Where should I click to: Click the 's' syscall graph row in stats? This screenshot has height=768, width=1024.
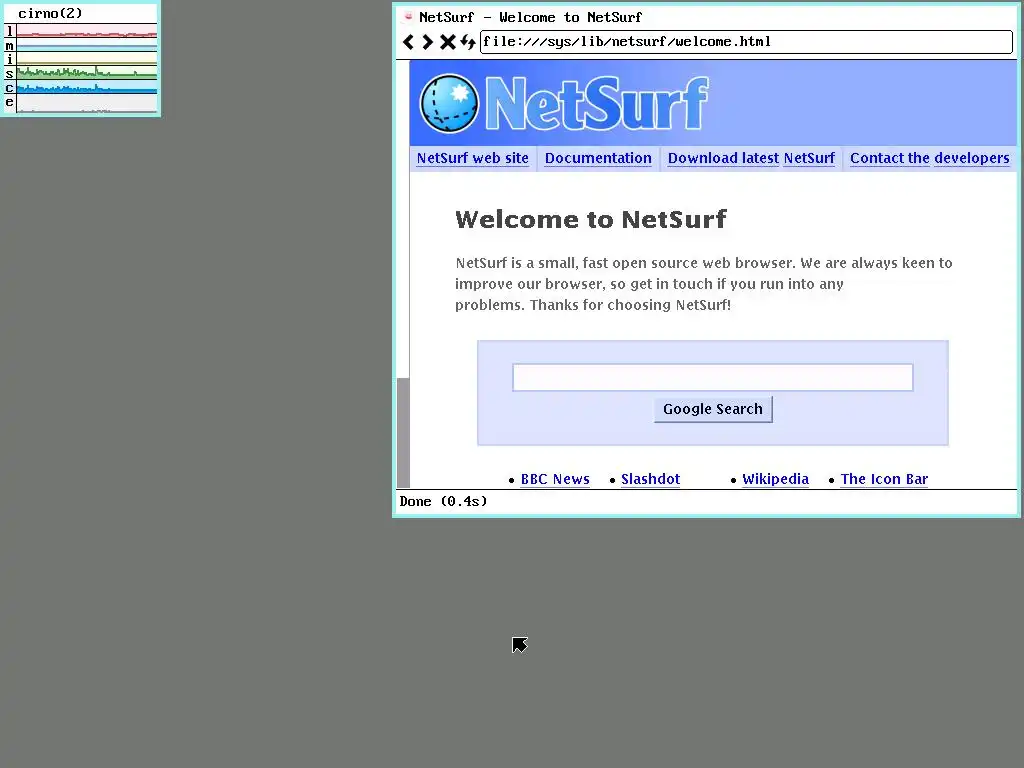coord(80,74)
